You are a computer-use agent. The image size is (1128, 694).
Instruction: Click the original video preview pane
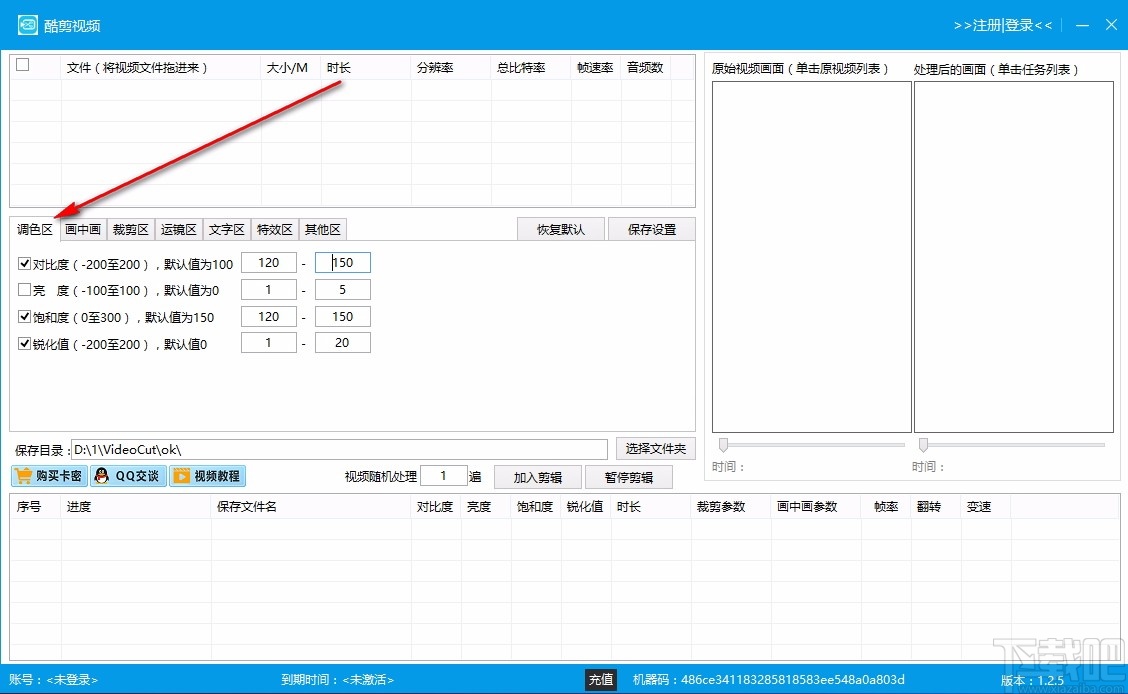tap(811, 257)
